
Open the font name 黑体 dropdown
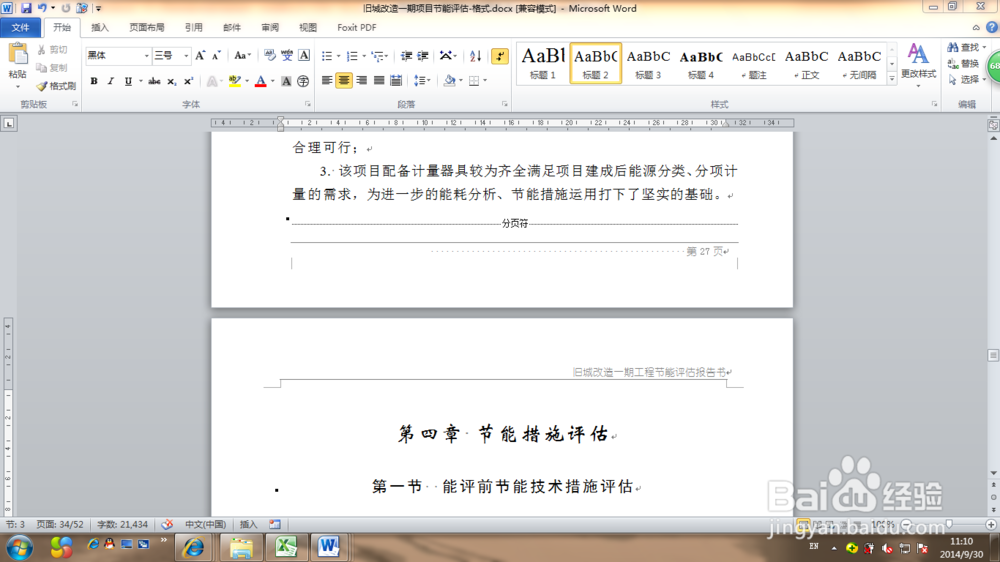coord(146,56)
